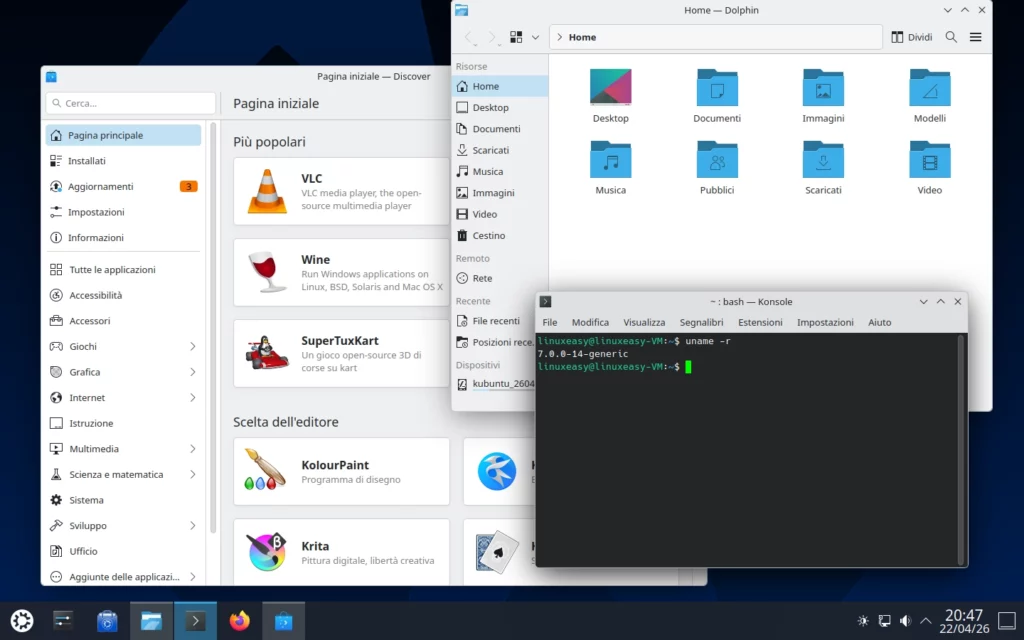Viewport: 1024px width, 640px height.
Task: Open the Segnalibri menu in Konsole
Action: coord(703,322)
